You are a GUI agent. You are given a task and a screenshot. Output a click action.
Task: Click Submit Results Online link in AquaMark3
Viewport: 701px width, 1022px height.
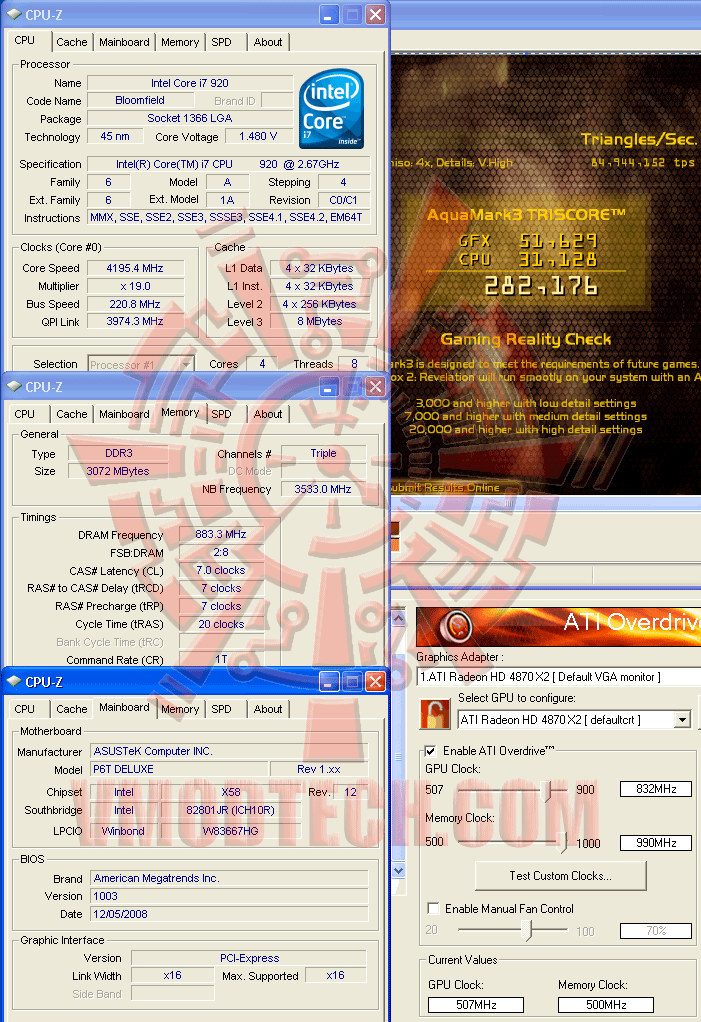coord(446,488)
